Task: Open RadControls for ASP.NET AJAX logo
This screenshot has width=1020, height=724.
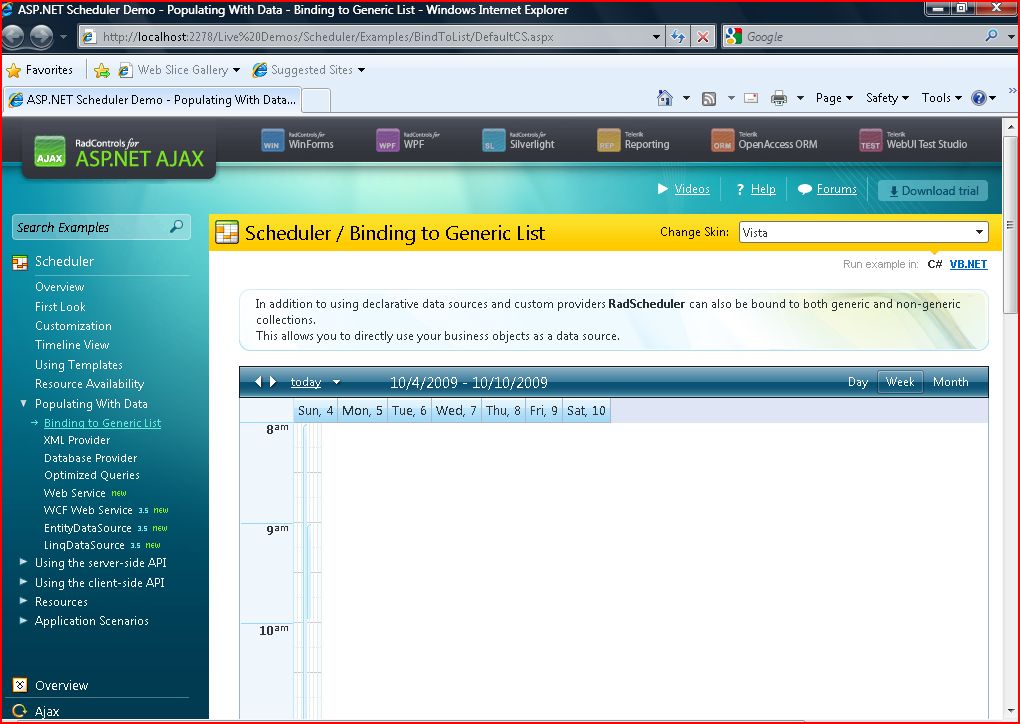Action: click(119, 152)
